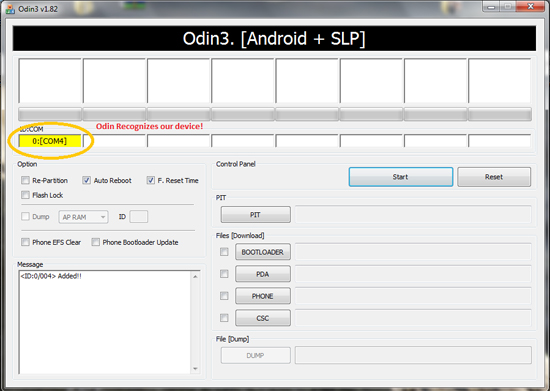Click the first progress bar under the status boxes
The height and width of the screenshot is (391, 550).
click(x=50, y=114)
